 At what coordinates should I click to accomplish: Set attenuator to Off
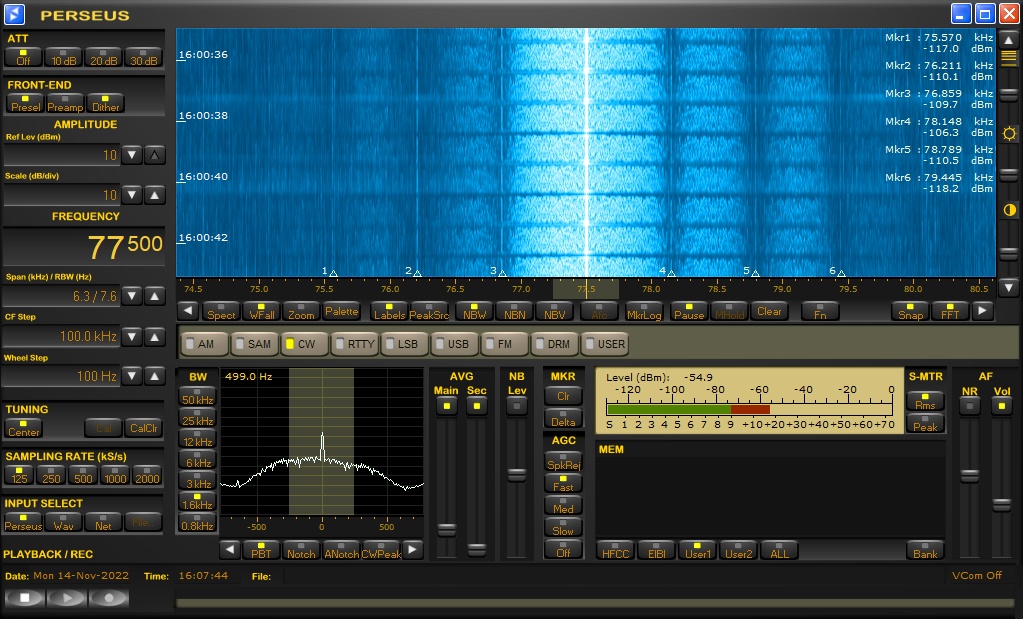click(23, 57)
